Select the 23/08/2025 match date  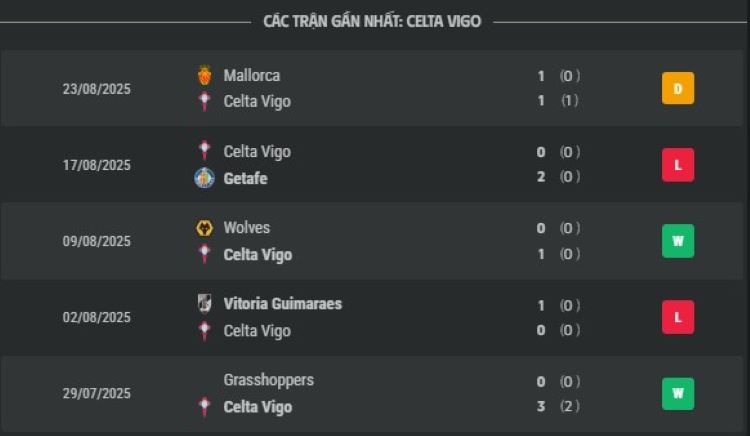coord(97,89)
